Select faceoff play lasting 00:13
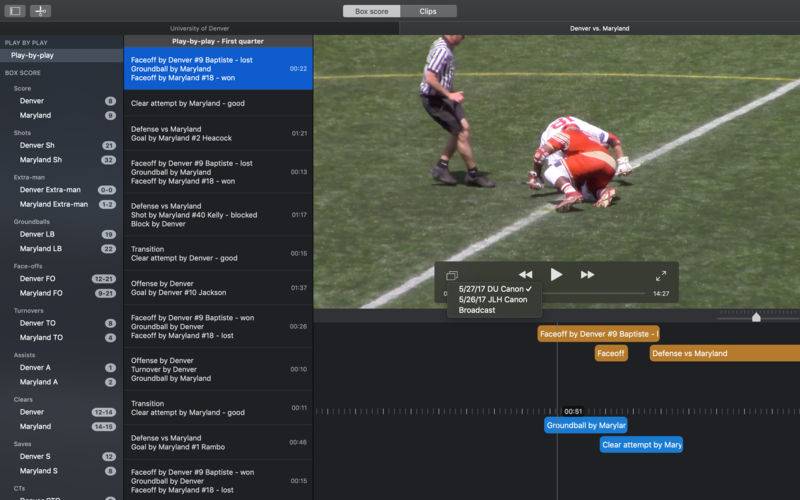The height and width of the screenshot is (500, 800). tap(218, 172)
